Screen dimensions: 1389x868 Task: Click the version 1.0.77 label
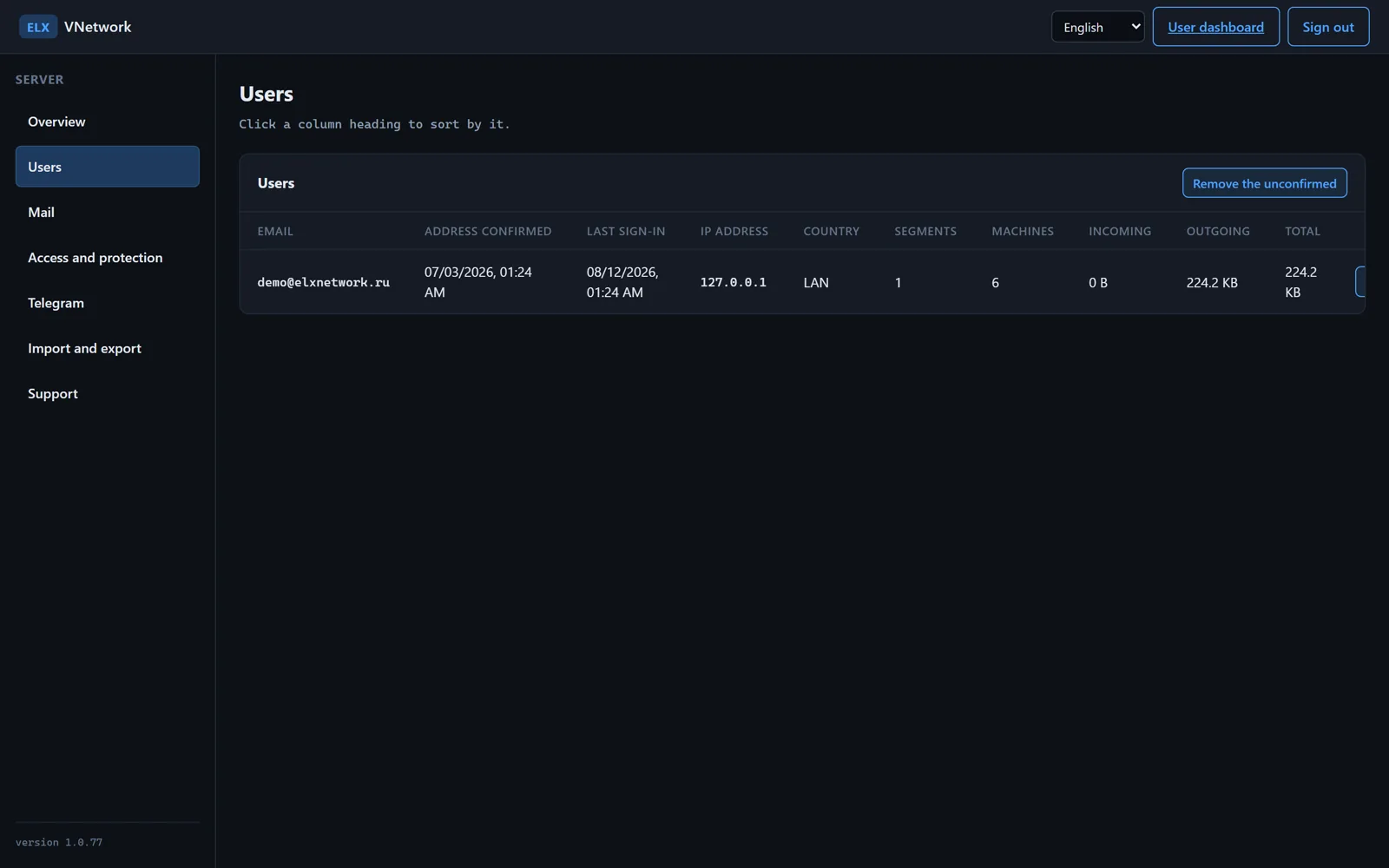coord(59,842)
